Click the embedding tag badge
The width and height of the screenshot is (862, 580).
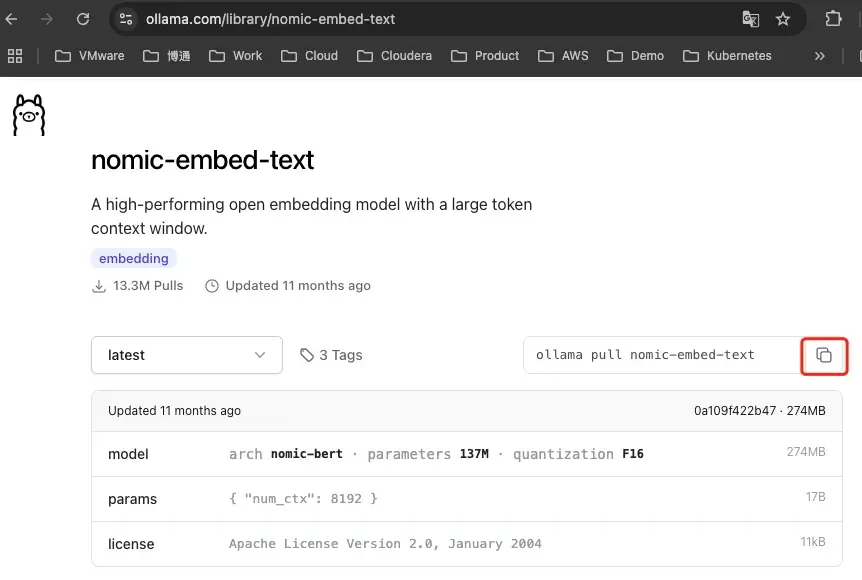tap(134, 258)
